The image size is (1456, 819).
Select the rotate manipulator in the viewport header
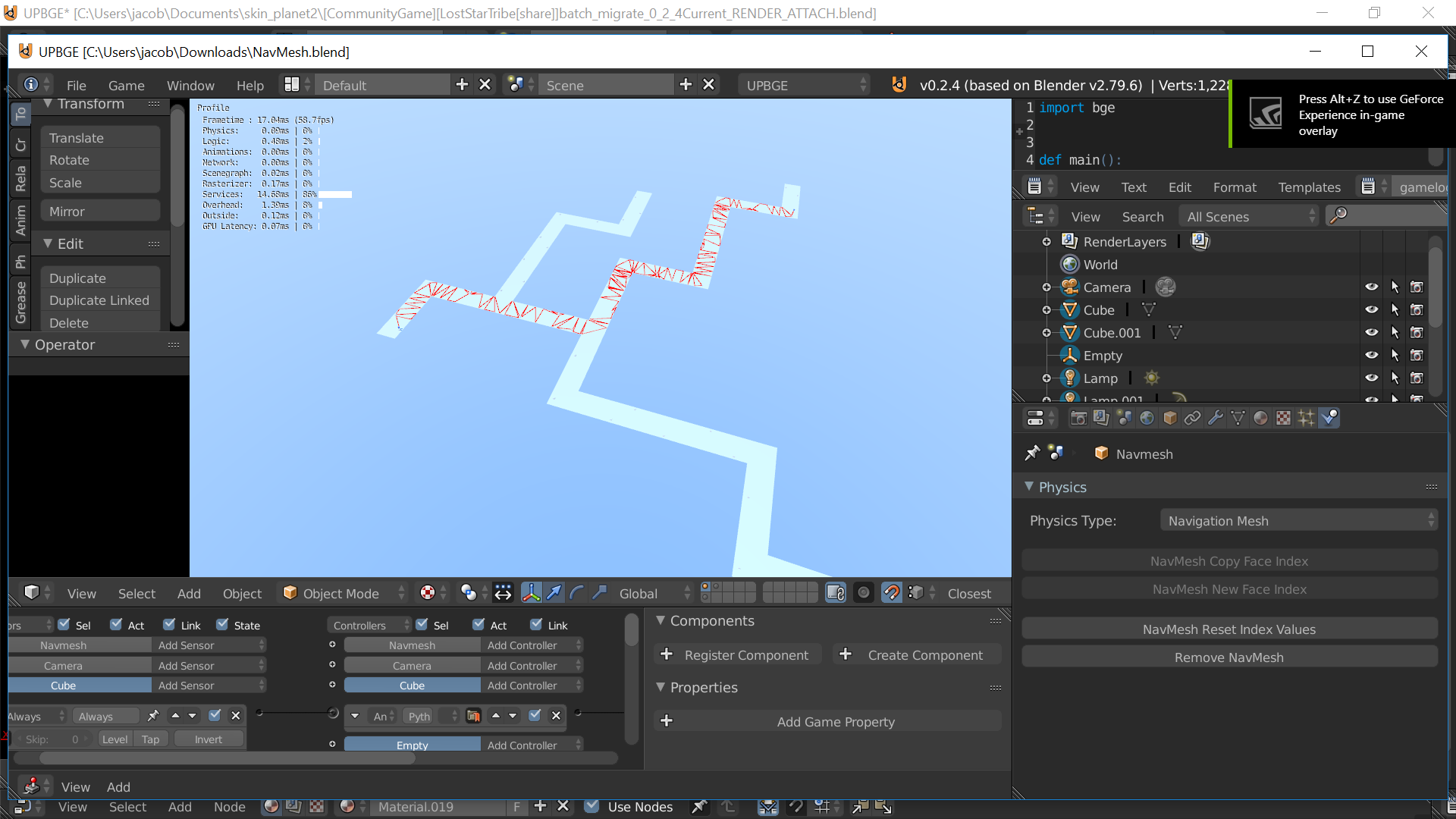pyautogui.click(x=576, y=592)
